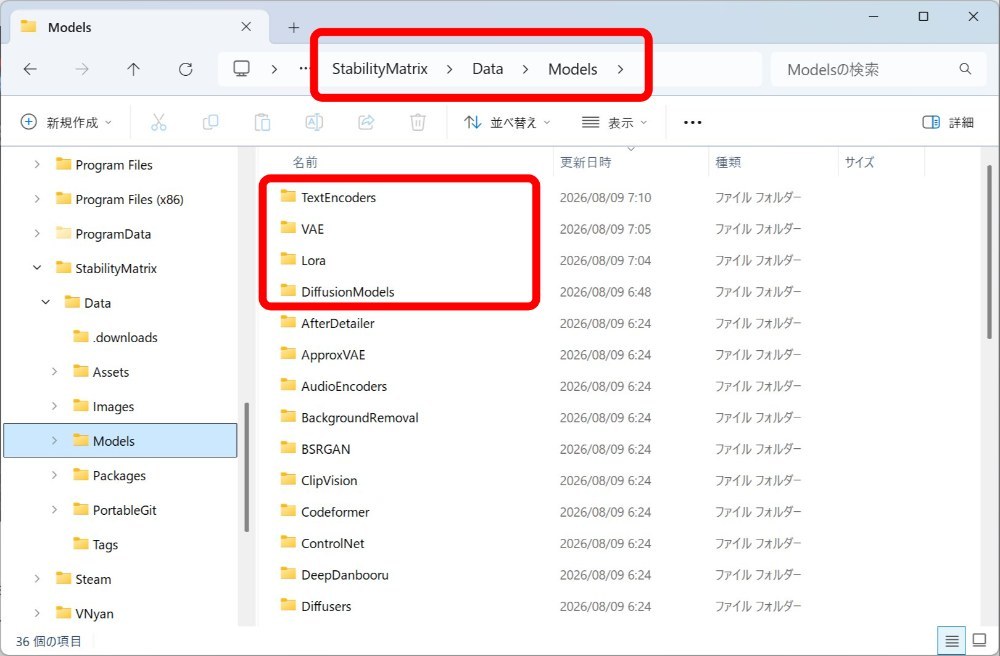Screen dimensions: 1000x656
Task: Click the Copy icon in toolbar
Action: pyautogui.click(x=210, y=122)
